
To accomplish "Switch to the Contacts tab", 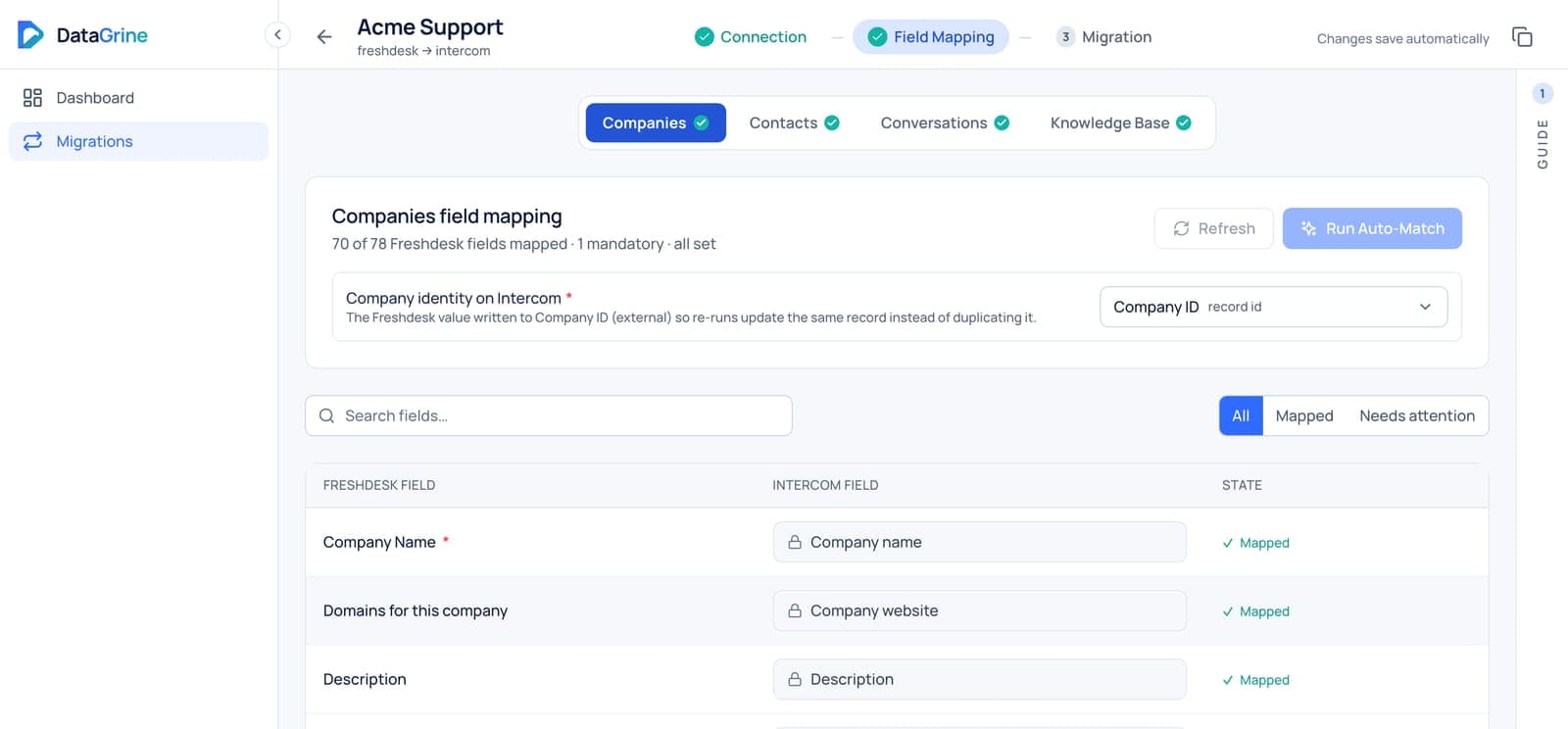I will [794, 122].
